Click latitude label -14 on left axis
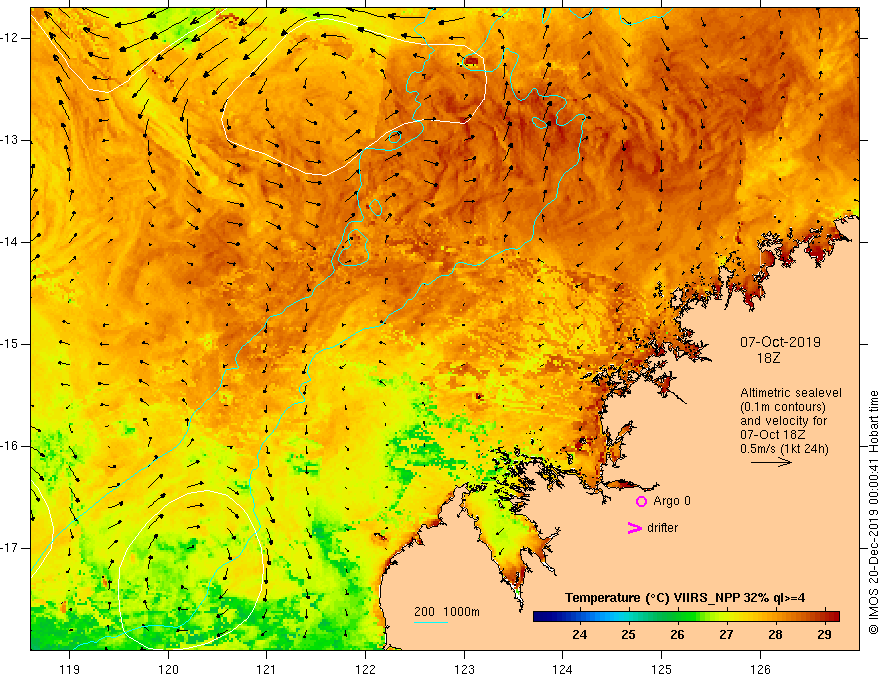 [11, 242]
